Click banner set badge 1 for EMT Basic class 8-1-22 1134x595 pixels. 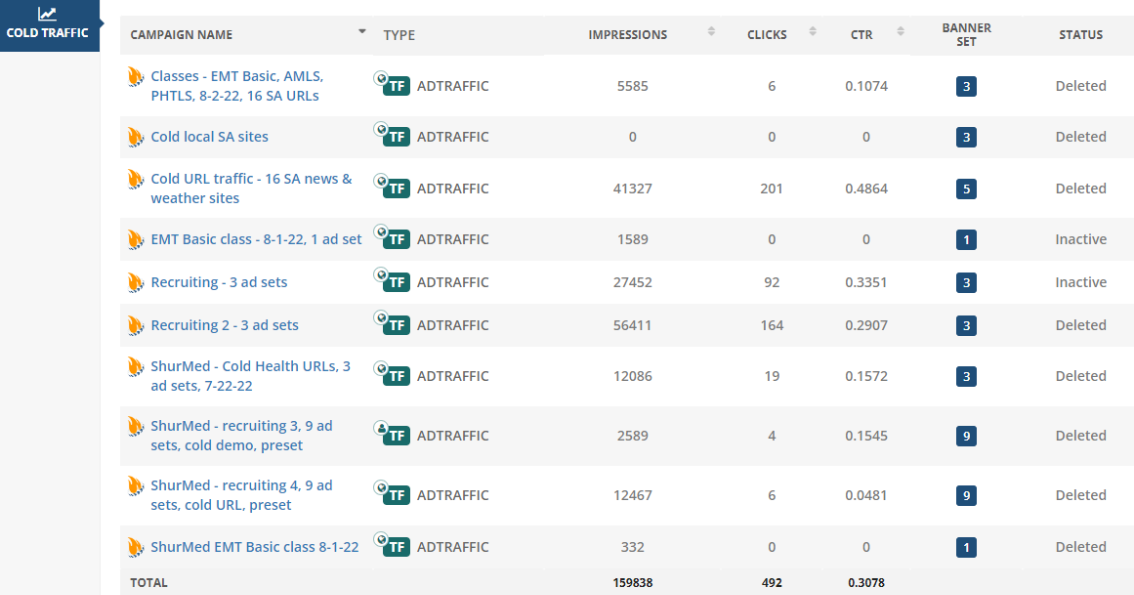(965, 240)
